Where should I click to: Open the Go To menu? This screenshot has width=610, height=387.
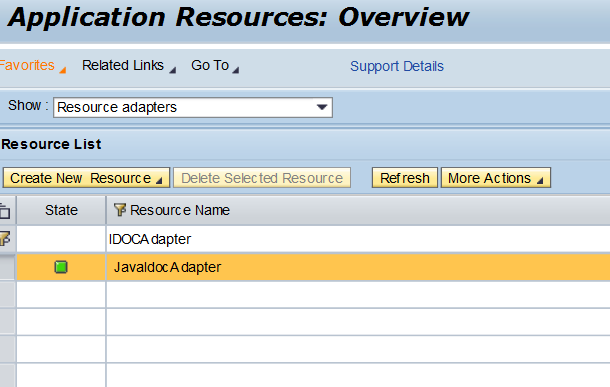214,65
